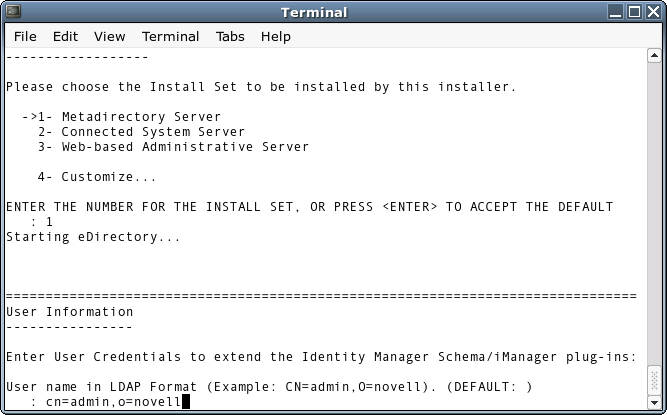Click the window menu icon in title bar

coord(12,12)
